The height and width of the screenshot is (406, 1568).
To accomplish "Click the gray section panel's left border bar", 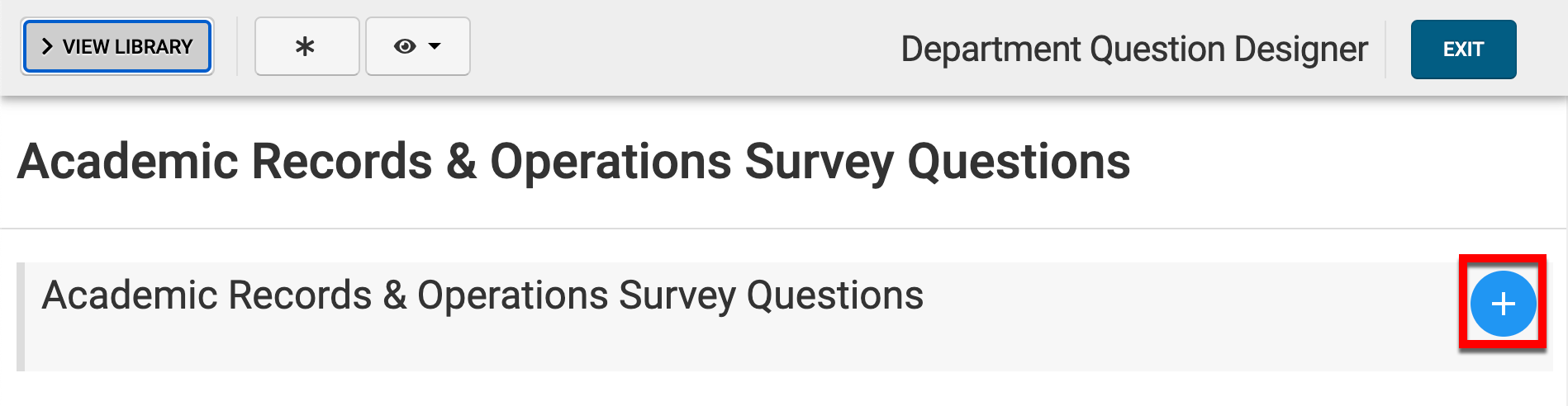I will click(x=21, y=317).
